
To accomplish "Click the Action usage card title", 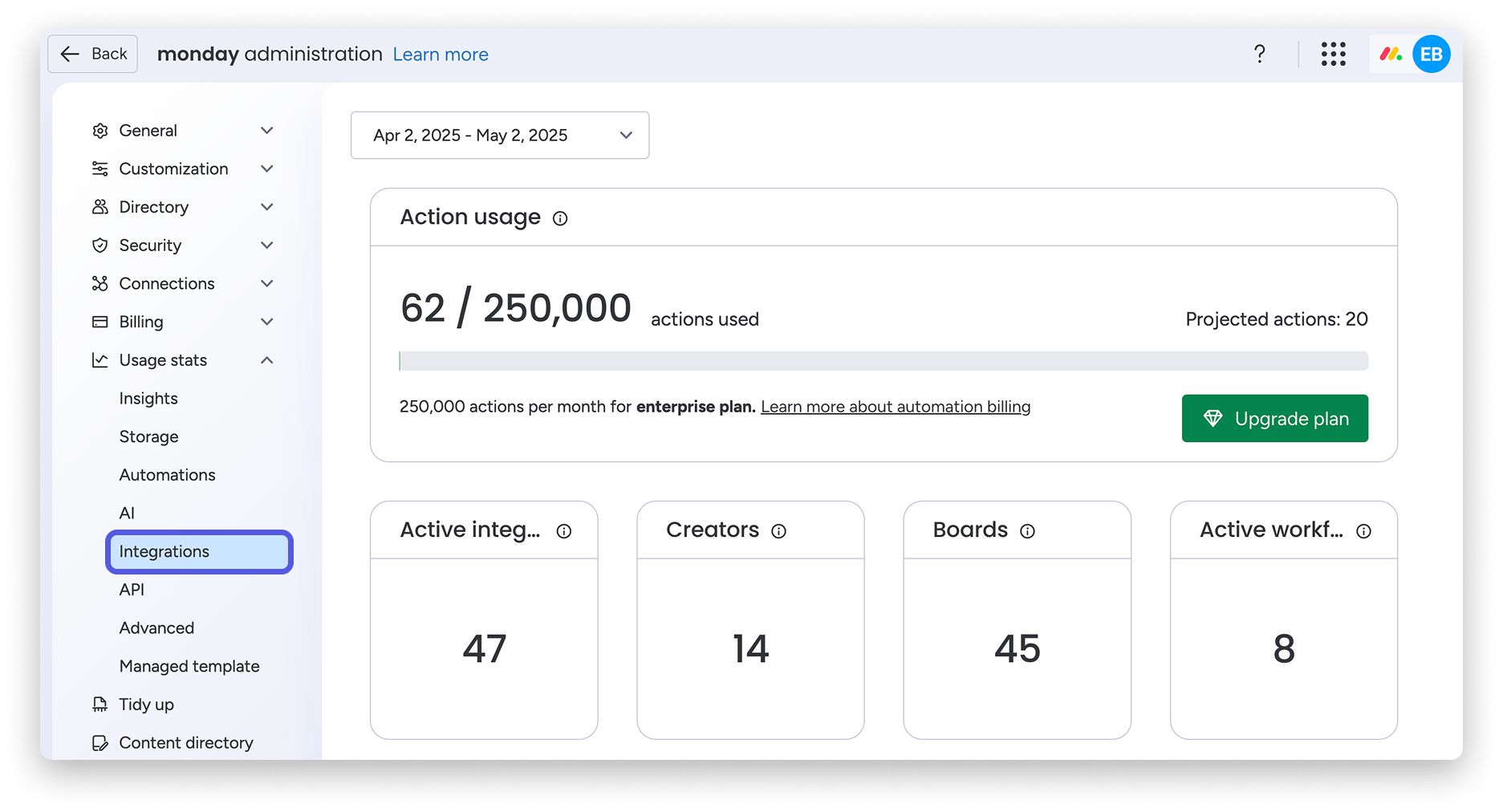I will tap(470, 217).
